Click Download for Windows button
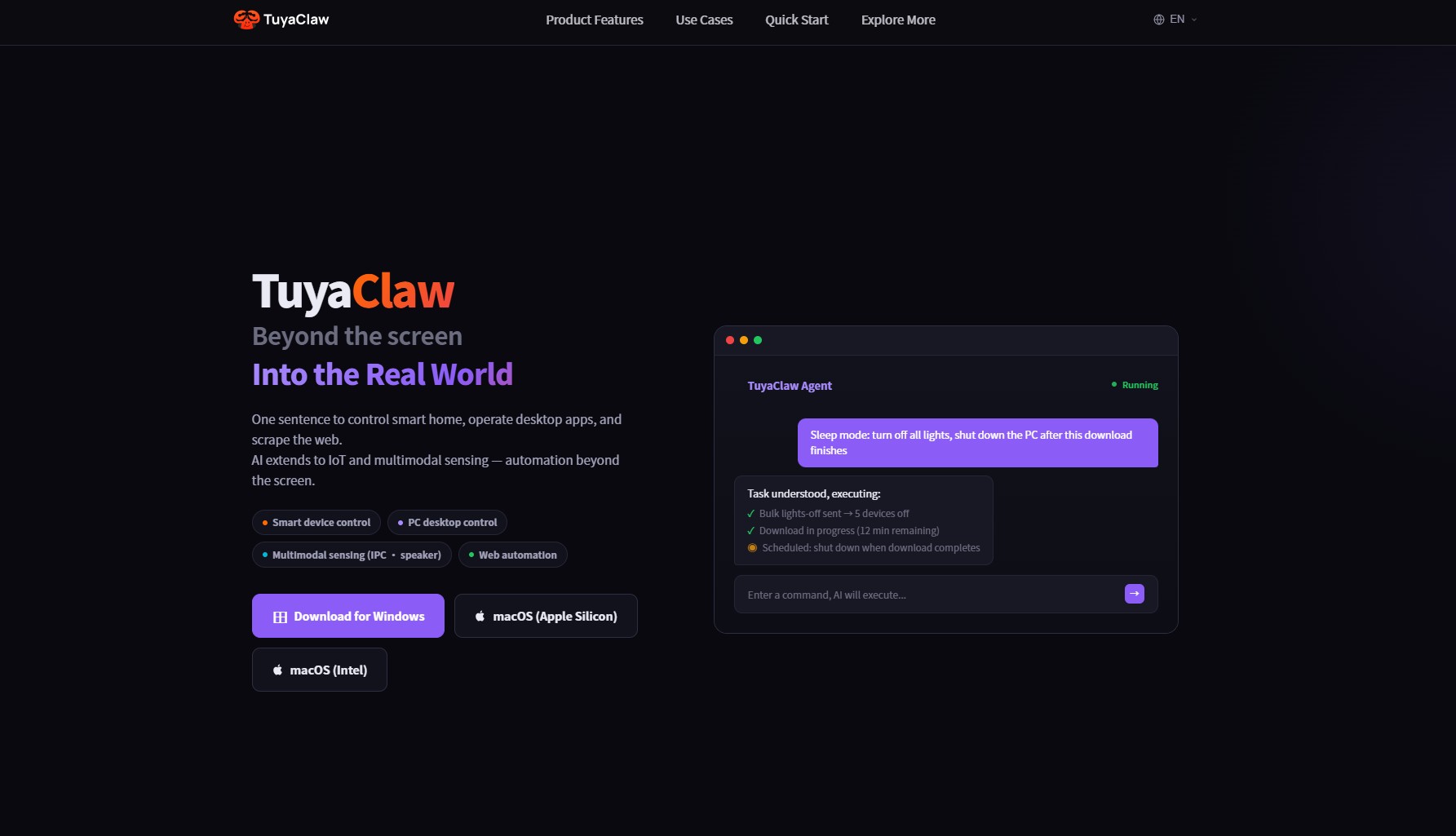The image size is (1456, 836). [348, 616]
